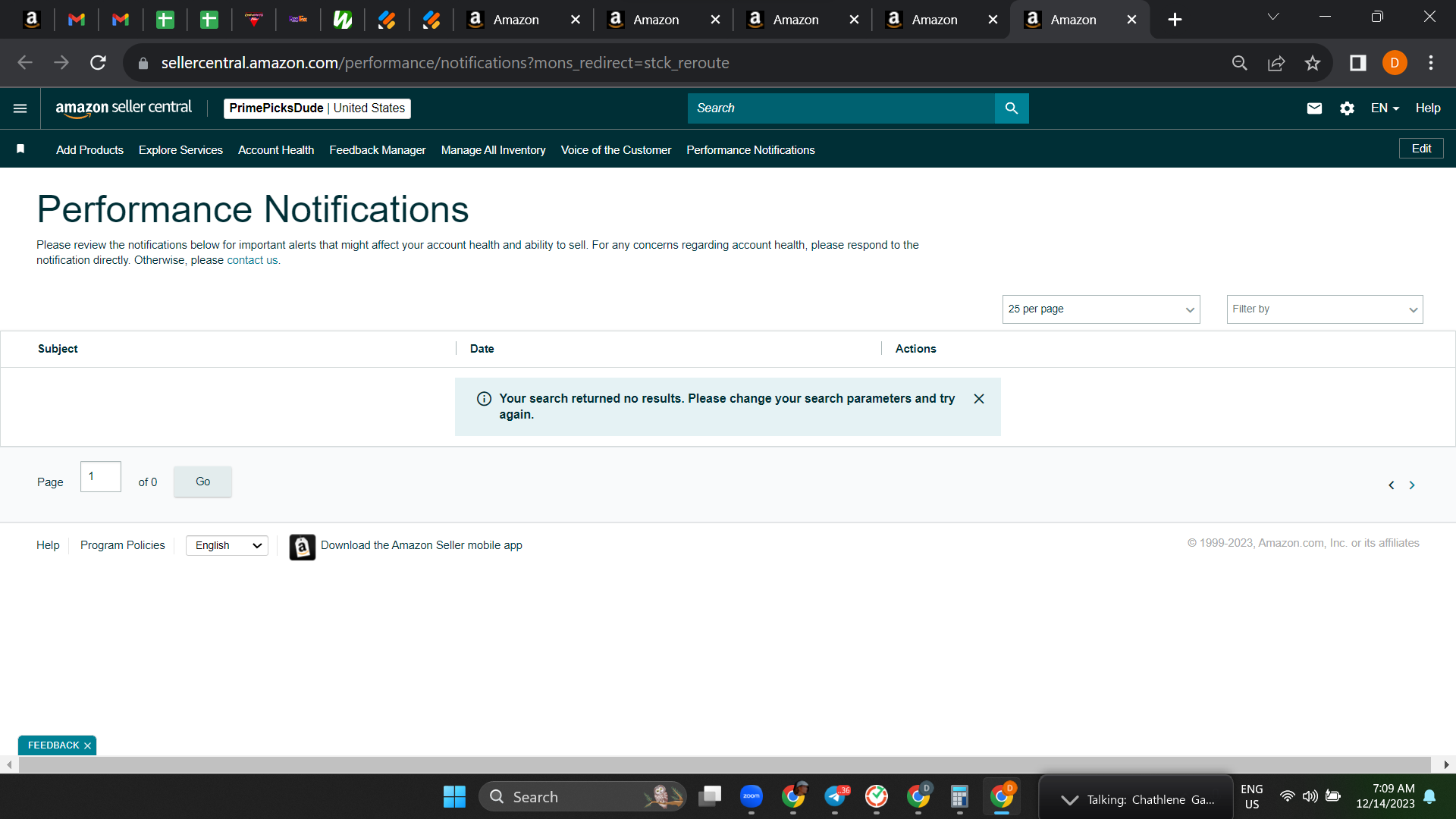Viewport: 1456px width, 819px height.
Task: Click the first Gmail pinned tab
Action: pos(76,20)
